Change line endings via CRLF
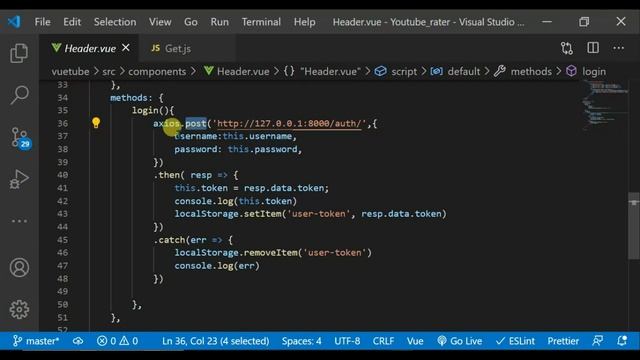 [x=383, y=341]
